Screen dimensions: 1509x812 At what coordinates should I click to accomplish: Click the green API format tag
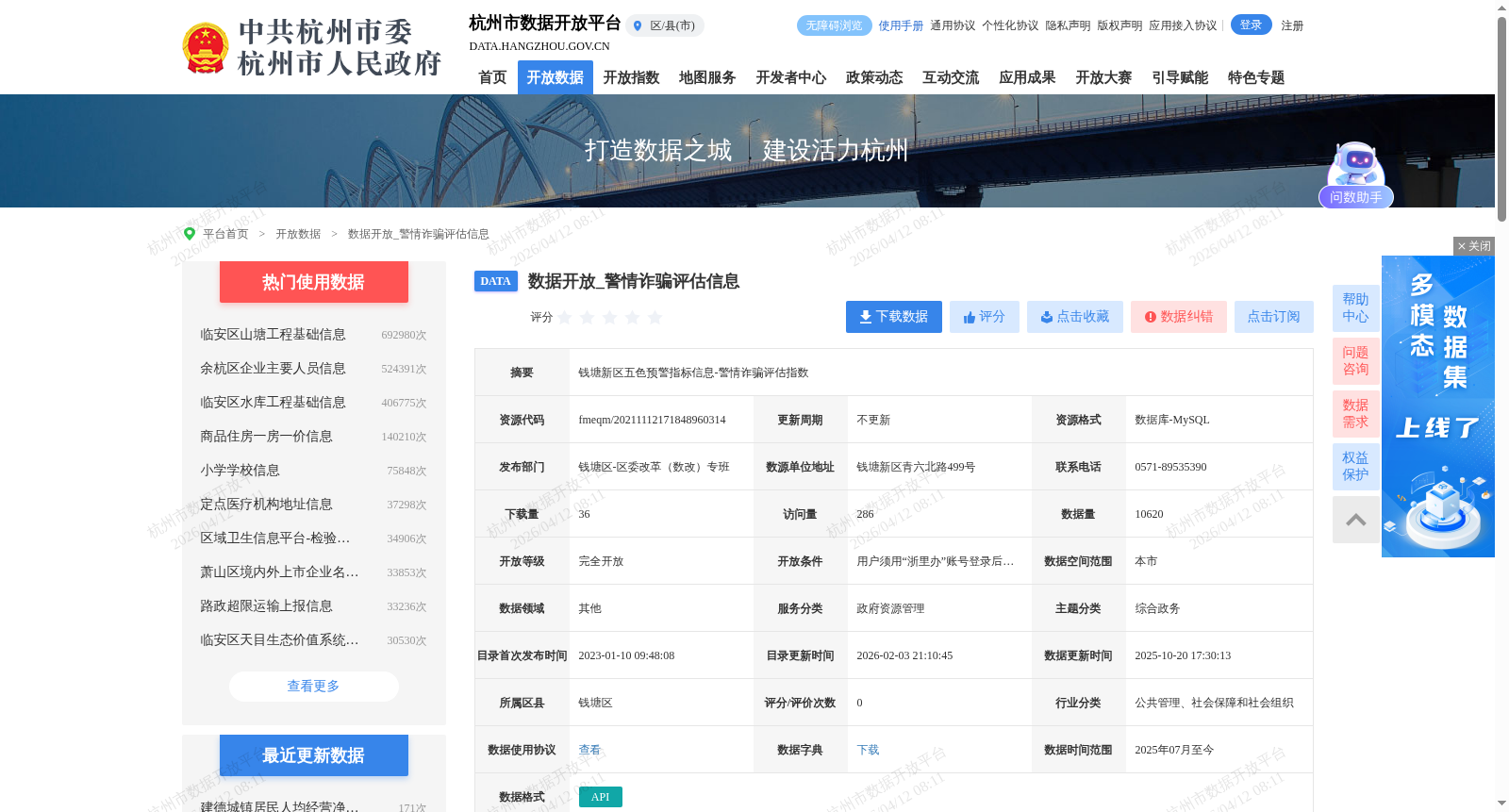tap(601, 797)
